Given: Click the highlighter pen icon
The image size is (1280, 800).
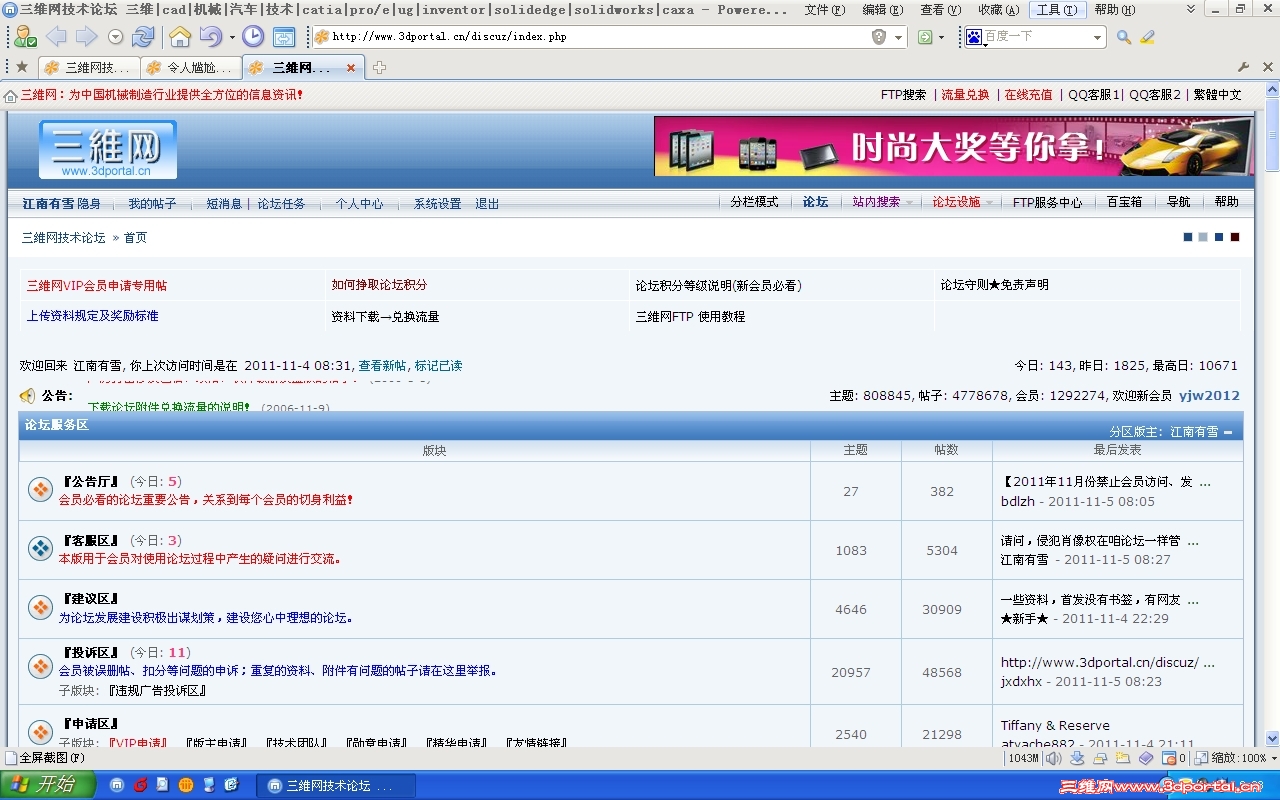Looking at the screenshot, I should click(1147, 37).
